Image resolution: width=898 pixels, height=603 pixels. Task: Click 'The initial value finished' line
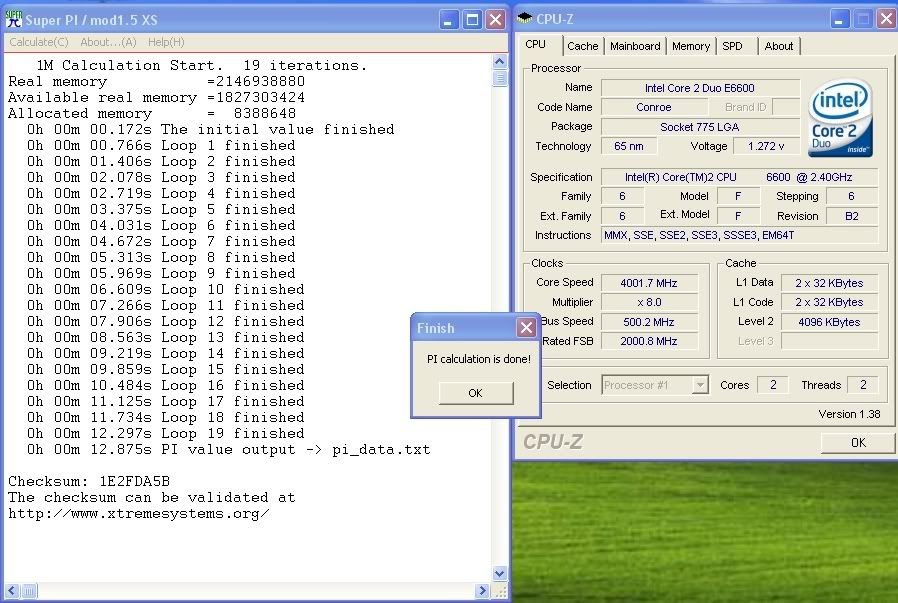(x=210, y=129)
